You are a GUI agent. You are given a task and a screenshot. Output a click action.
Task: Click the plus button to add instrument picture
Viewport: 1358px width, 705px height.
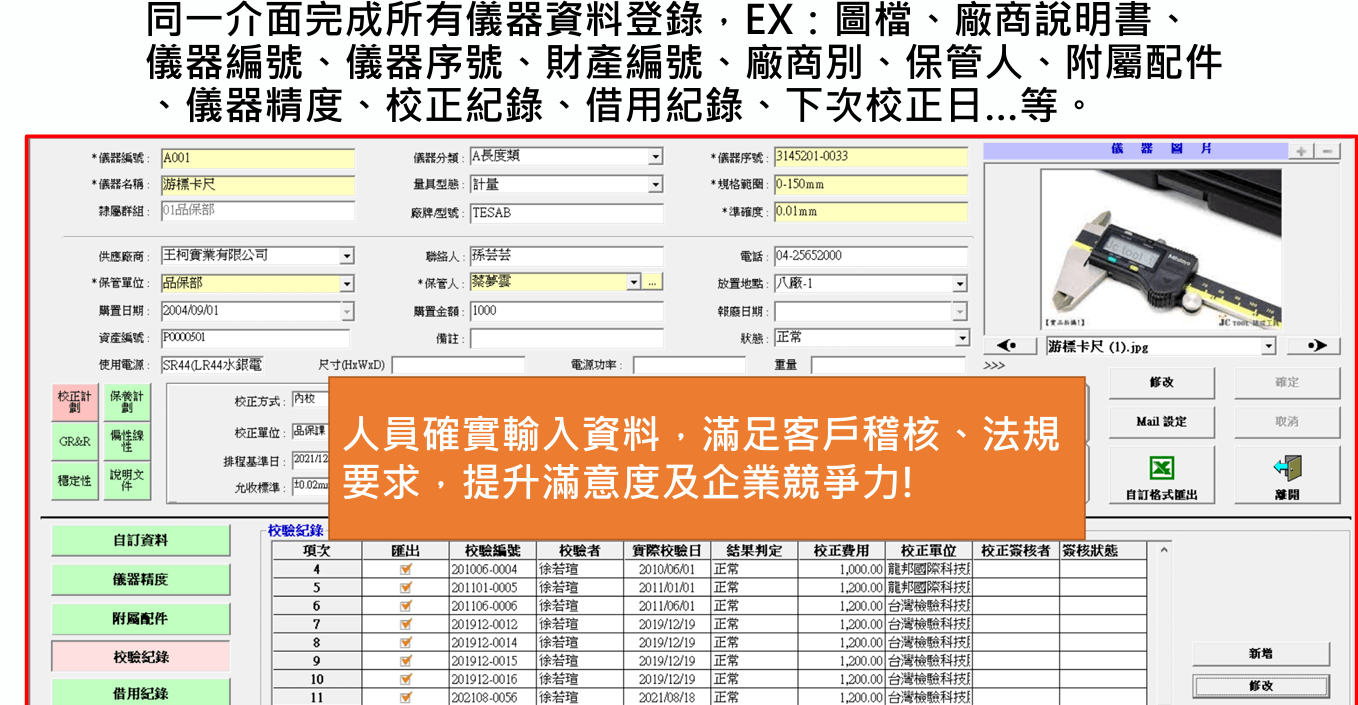(1301, 151)
